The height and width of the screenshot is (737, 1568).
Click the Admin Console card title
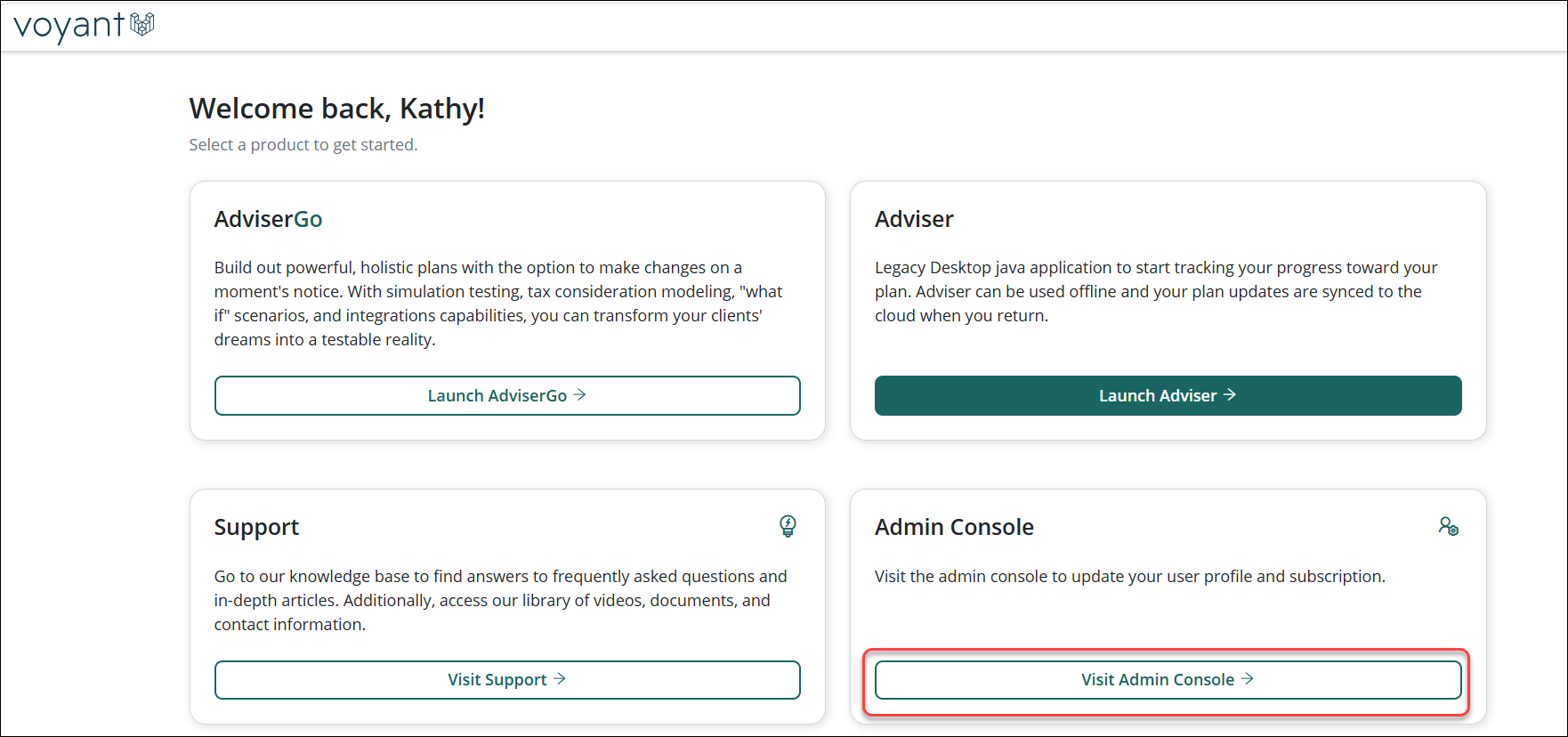click(954, 527)
